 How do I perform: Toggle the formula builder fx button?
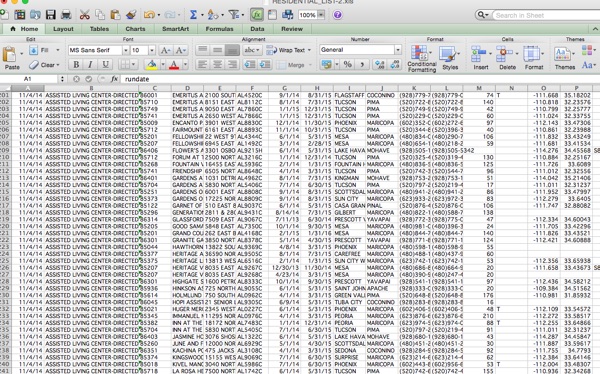257,15
